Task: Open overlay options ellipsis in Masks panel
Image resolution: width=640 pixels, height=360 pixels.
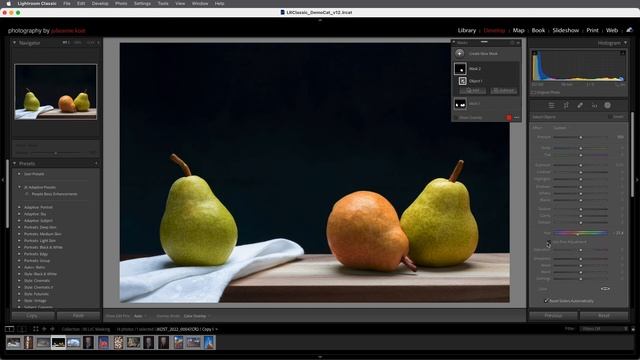Action: pyautogui.click(x=517, y=118)
